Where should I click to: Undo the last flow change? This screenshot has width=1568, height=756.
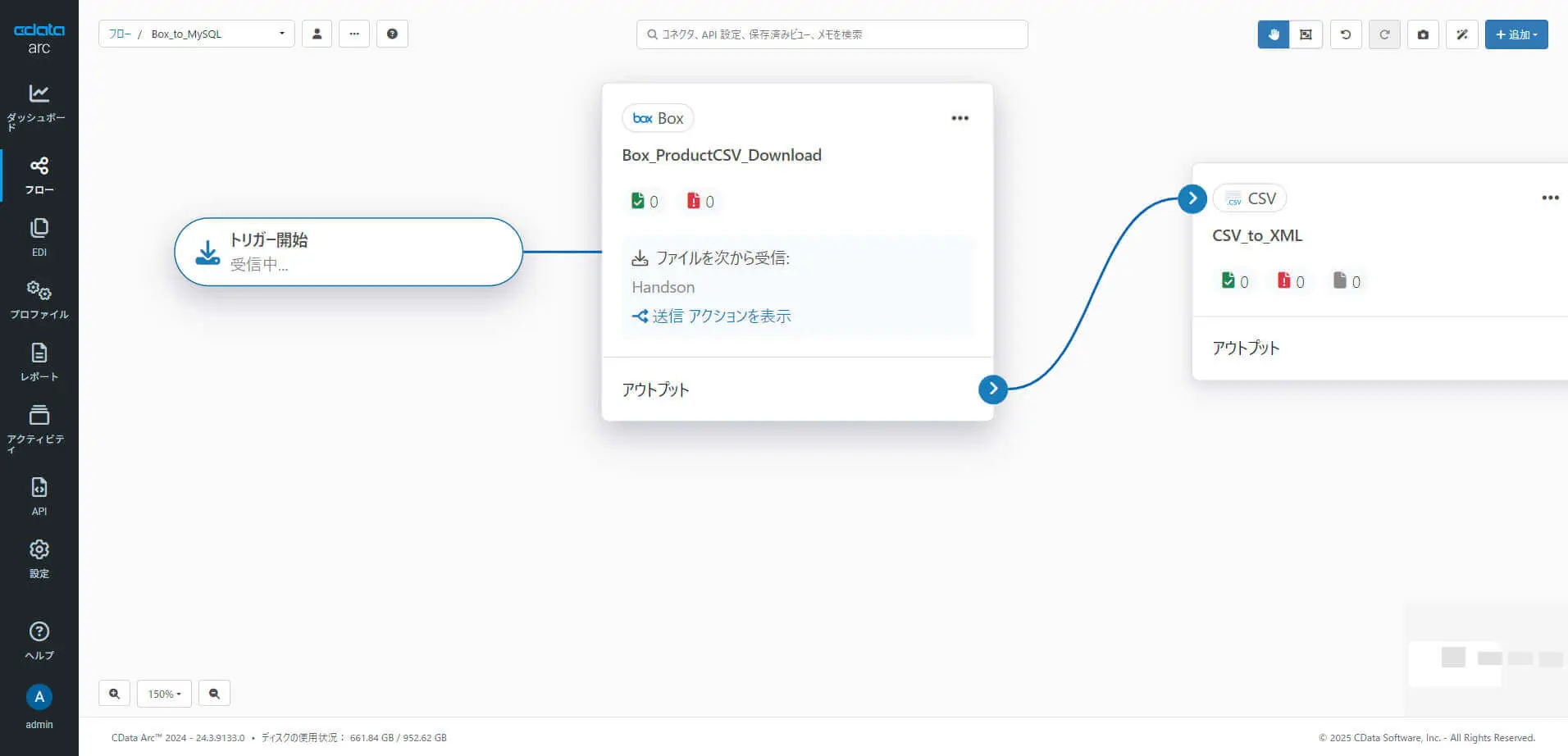tap(1346, 34)
